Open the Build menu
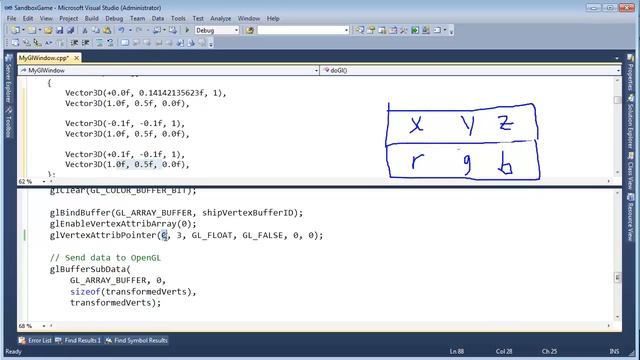Screen dimensions: 640x360 click(x=91, y=18)
